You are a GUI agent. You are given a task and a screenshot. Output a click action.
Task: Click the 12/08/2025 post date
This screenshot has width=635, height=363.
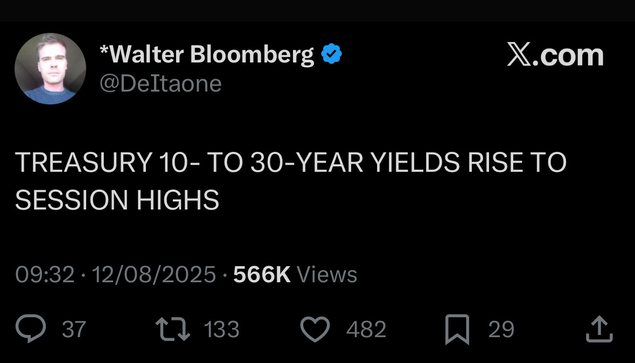tap(154, 275)
